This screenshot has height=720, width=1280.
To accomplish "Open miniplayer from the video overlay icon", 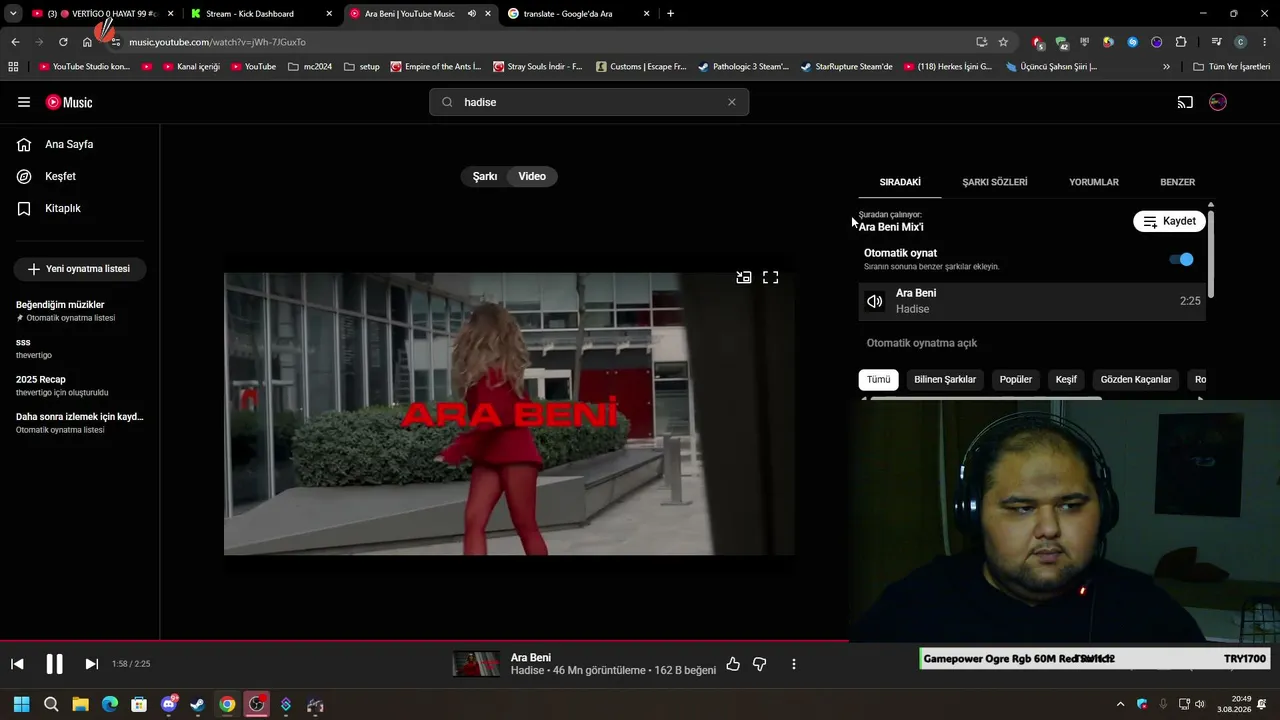I will click(744, 278).
